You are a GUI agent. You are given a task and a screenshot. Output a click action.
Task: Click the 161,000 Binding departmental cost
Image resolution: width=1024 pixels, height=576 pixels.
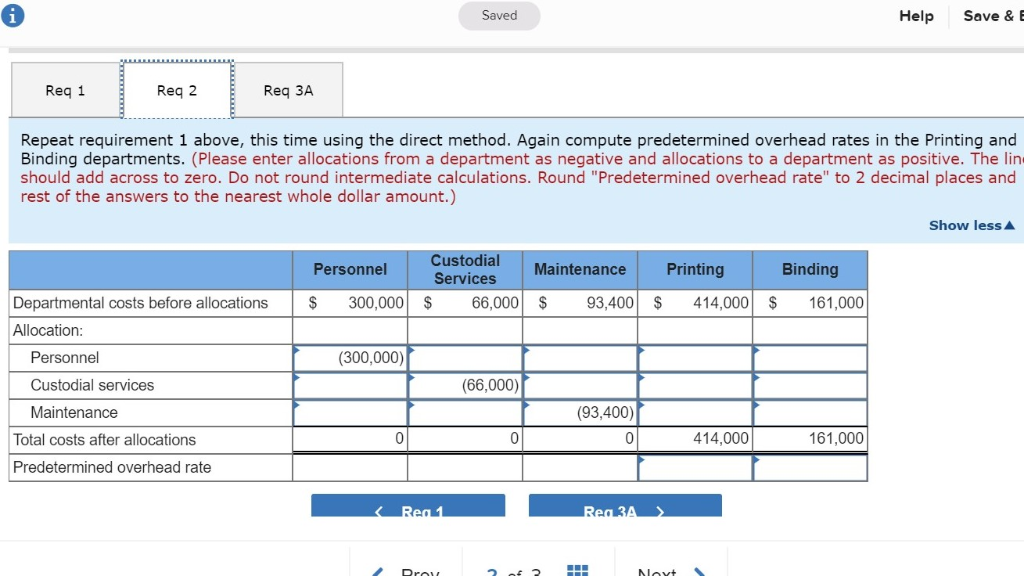point(836,303)
